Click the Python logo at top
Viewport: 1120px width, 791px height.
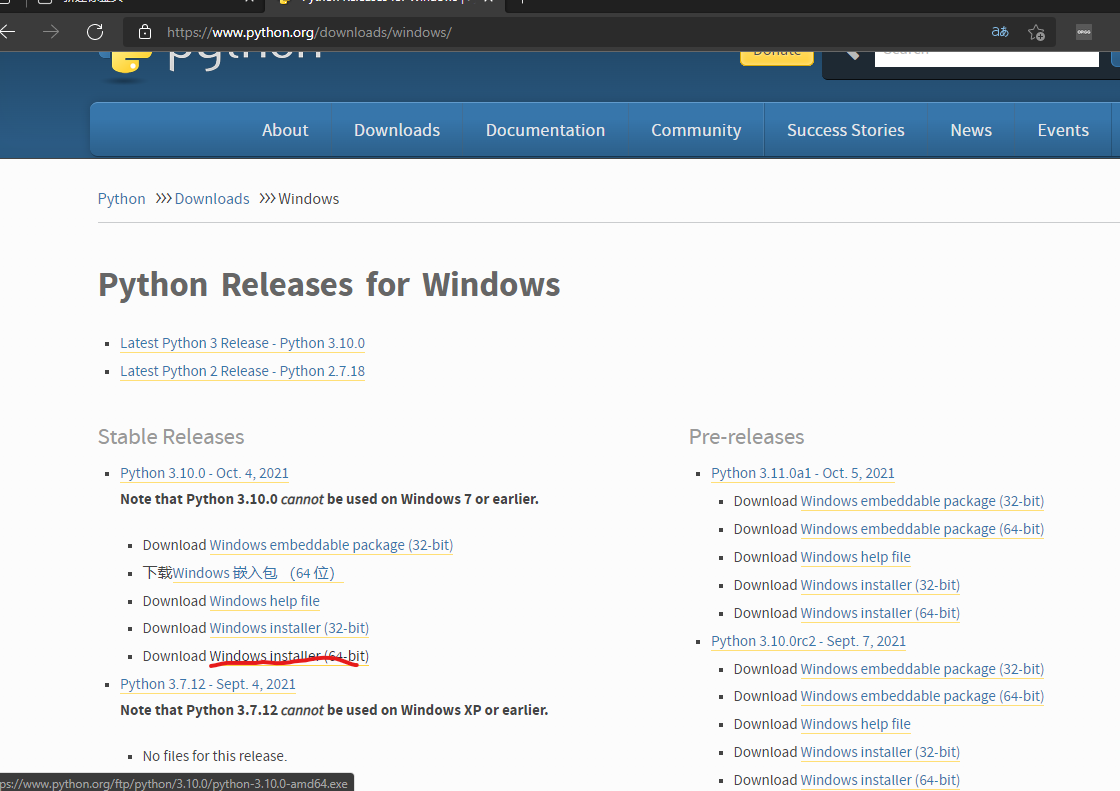click(x=211, y=61)
